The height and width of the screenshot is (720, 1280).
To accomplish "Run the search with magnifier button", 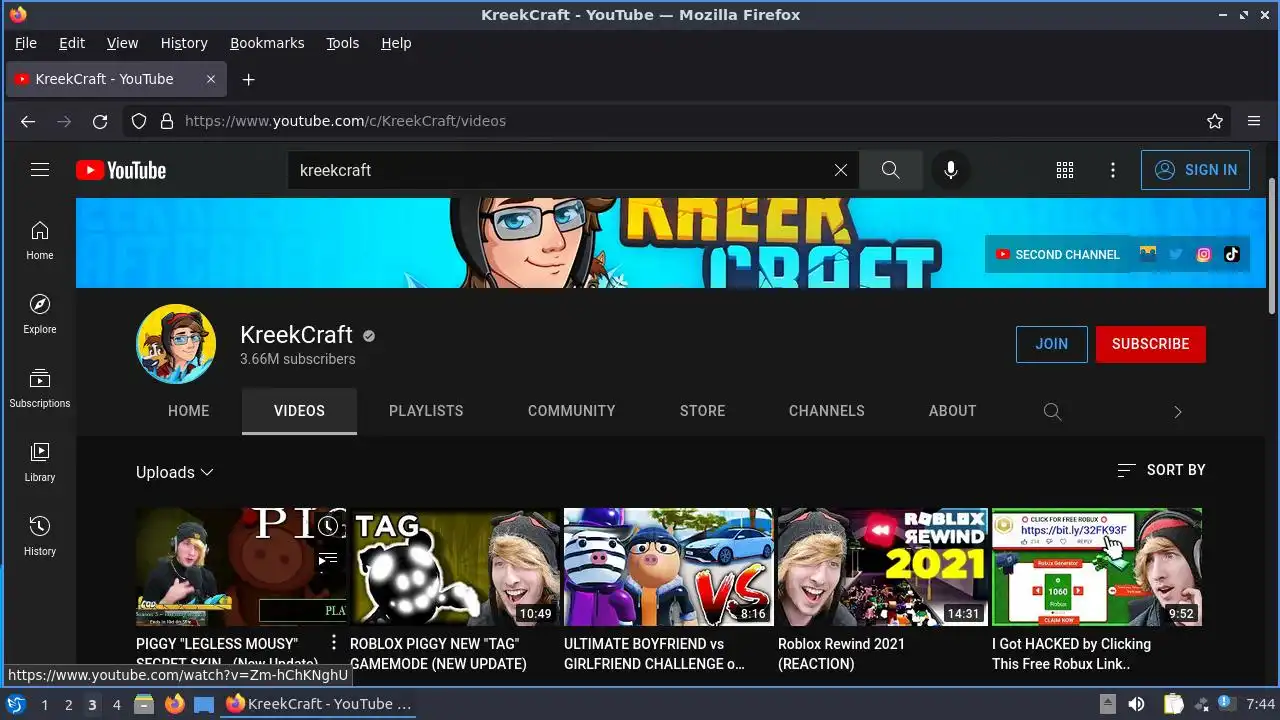I will pyautogui.click(x=890, y=170).
